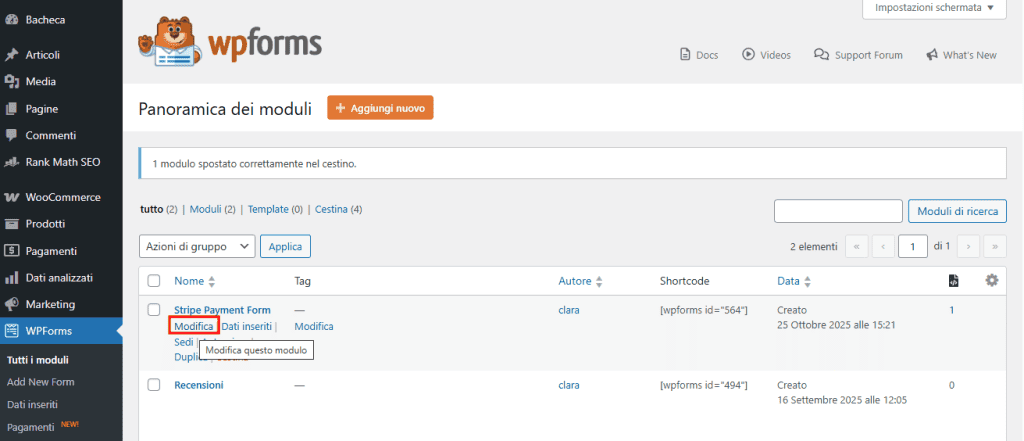Tick the select-all checkbox in table header
1024x441 pixels.
(154, 281)
